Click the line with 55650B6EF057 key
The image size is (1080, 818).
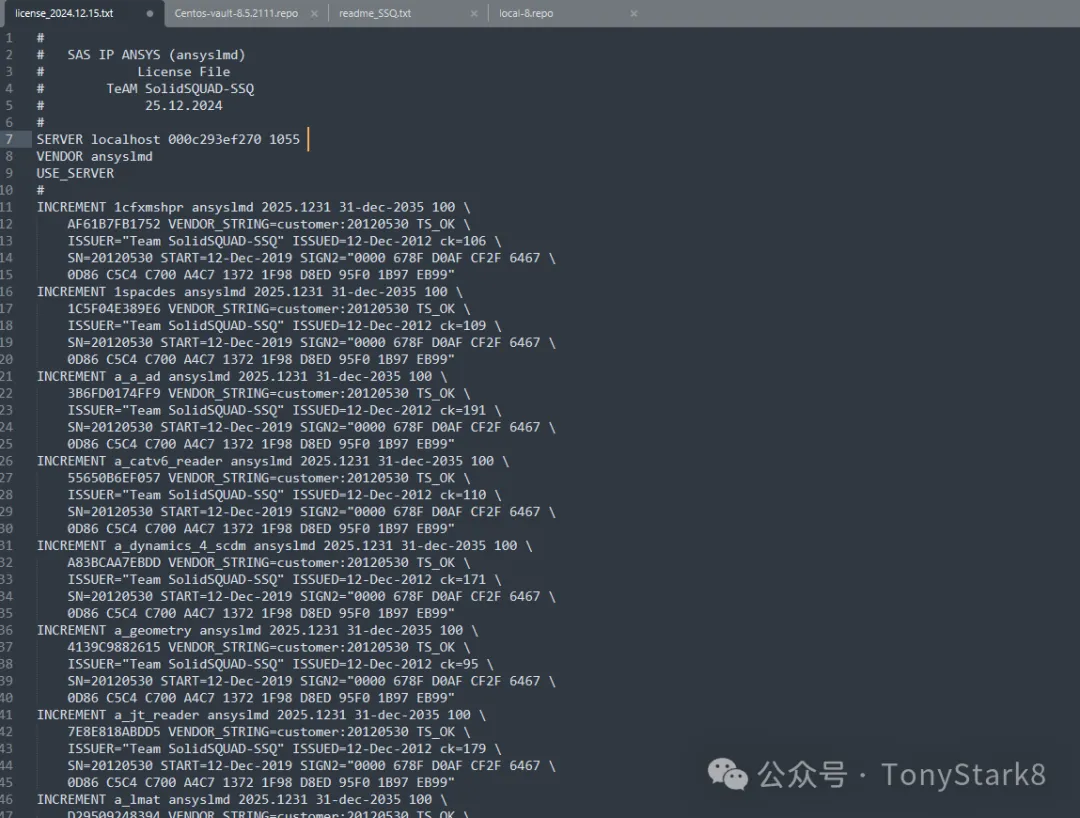point(269,479)
